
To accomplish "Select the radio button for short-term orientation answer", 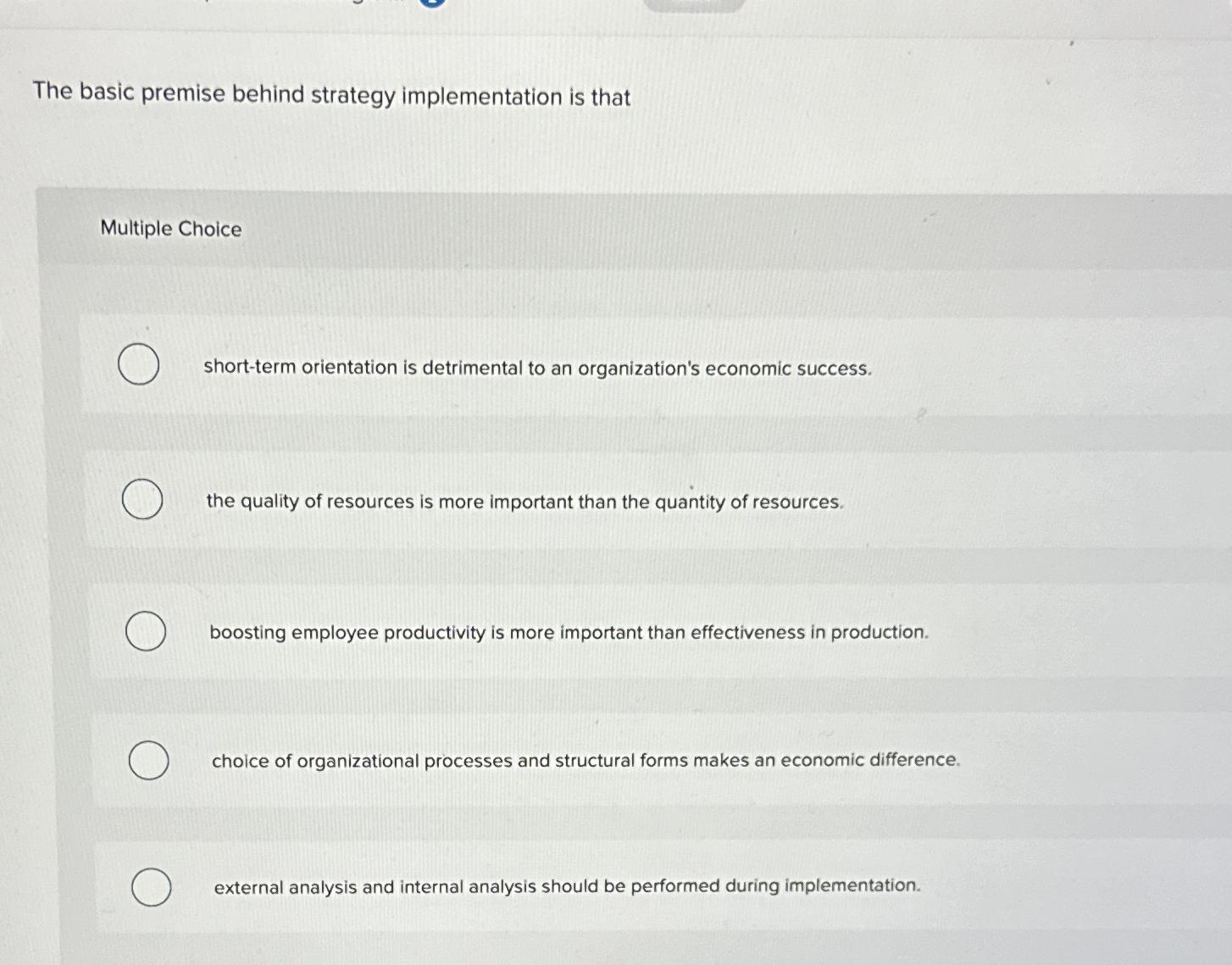I will 139,366.
